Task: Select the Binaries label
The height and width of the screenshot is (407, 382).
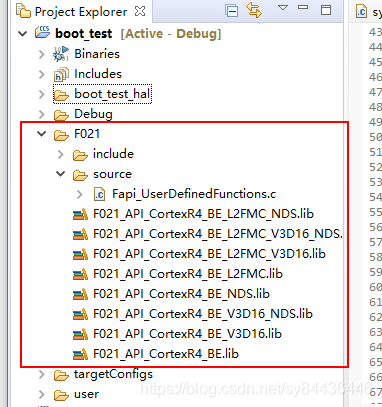Action: pyautogui.click(x=97, y=54)
